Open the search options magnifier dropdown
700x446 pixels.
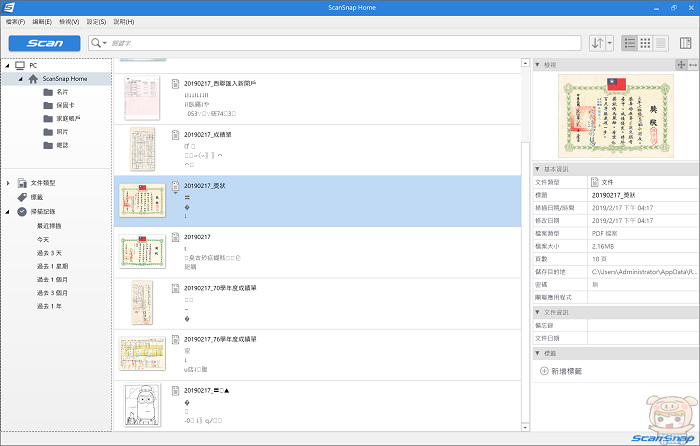(99, 43)
